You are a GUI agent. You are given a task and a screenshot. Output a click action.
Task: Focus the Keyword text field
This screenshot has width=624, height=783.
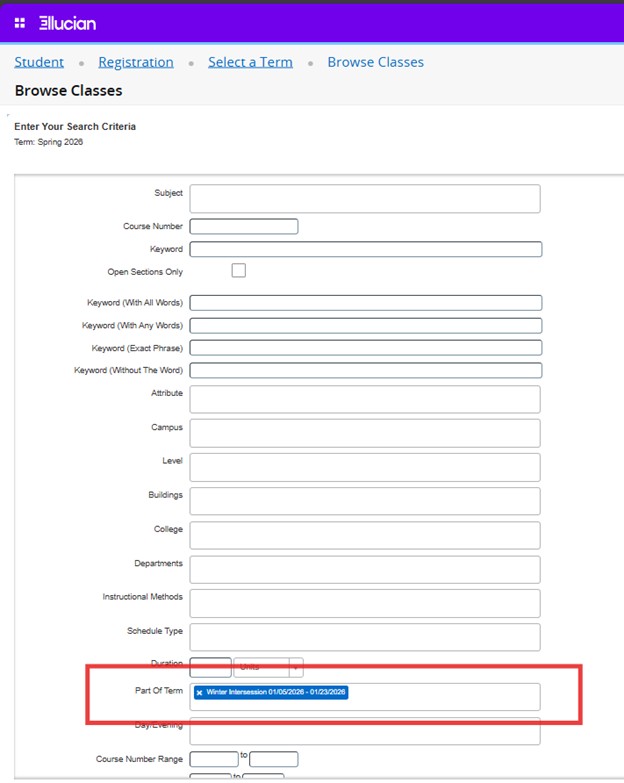click(x=365, y=249)
